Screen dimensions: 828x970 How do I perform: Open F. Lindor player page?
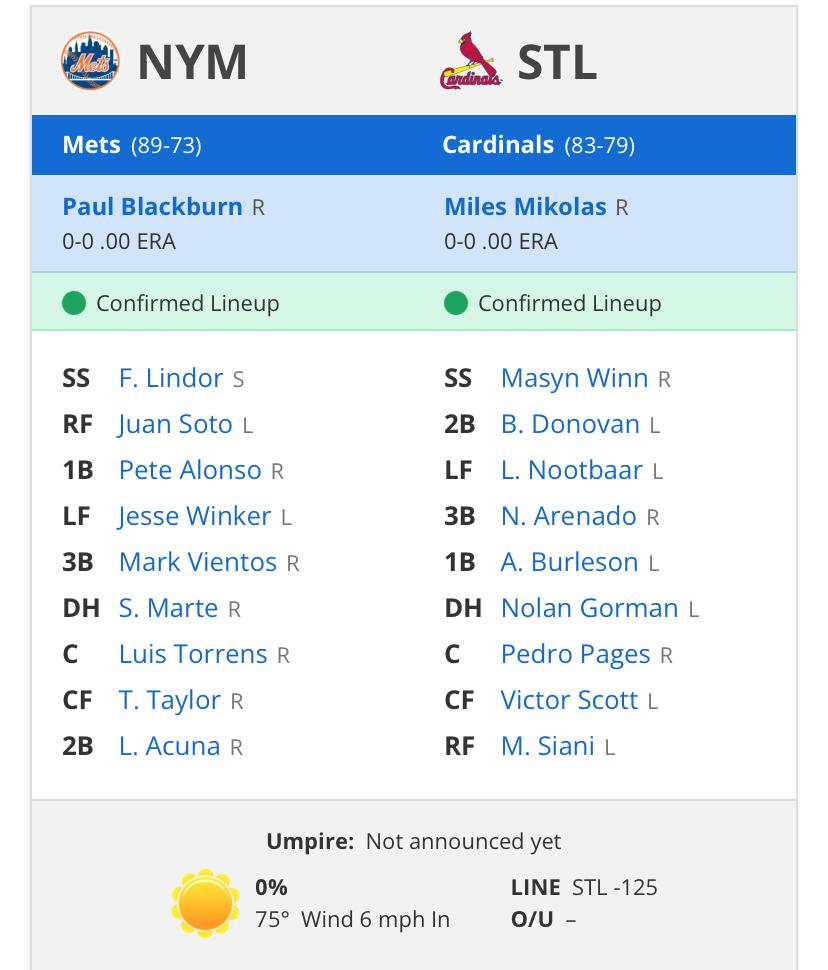pyautogui.click(x=171, y=378)
